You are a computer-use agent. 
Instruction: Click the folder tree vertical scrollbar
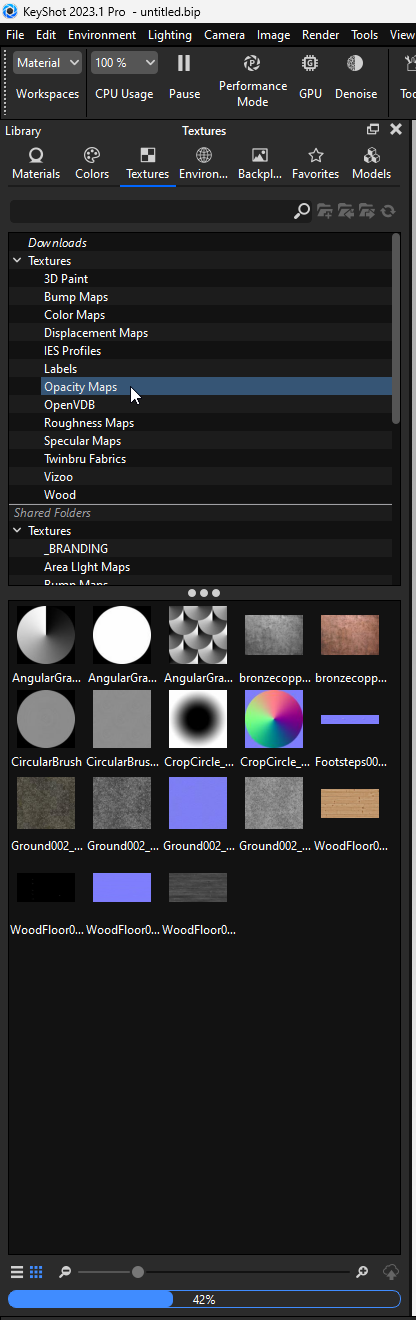(x=396, y=330)
